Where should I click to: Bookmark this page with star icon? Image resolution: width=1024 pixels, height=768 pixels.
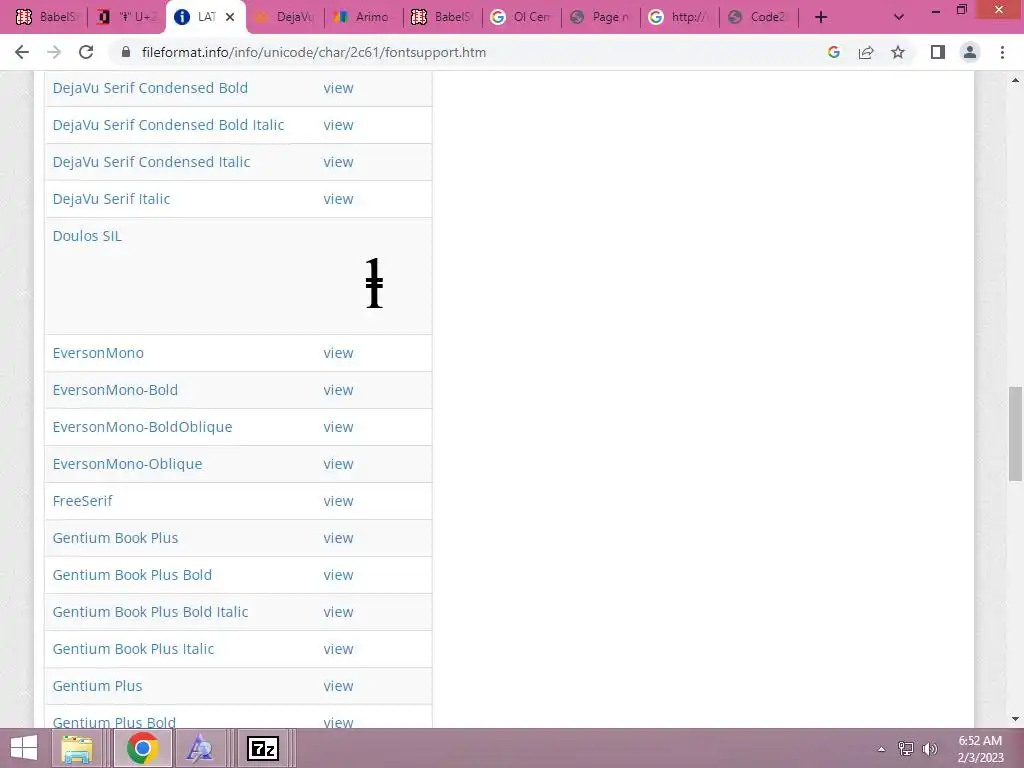[x=898, y=52]
